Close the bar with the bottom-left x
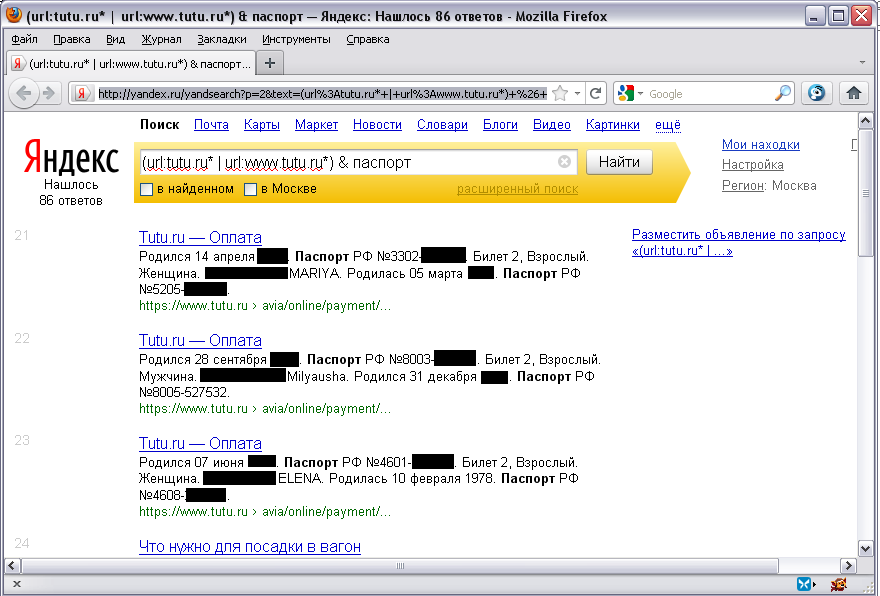 [x=16, y=584]
